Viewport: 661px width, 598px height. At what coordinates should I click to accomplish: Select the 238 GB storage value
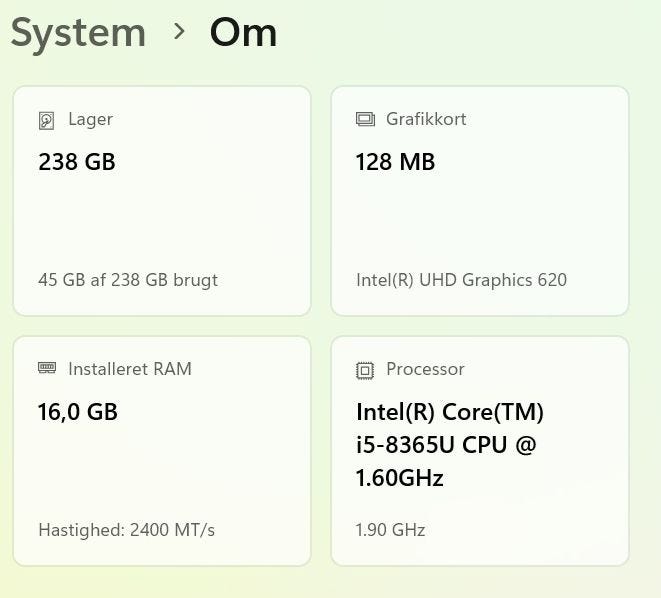coord(77,162)
